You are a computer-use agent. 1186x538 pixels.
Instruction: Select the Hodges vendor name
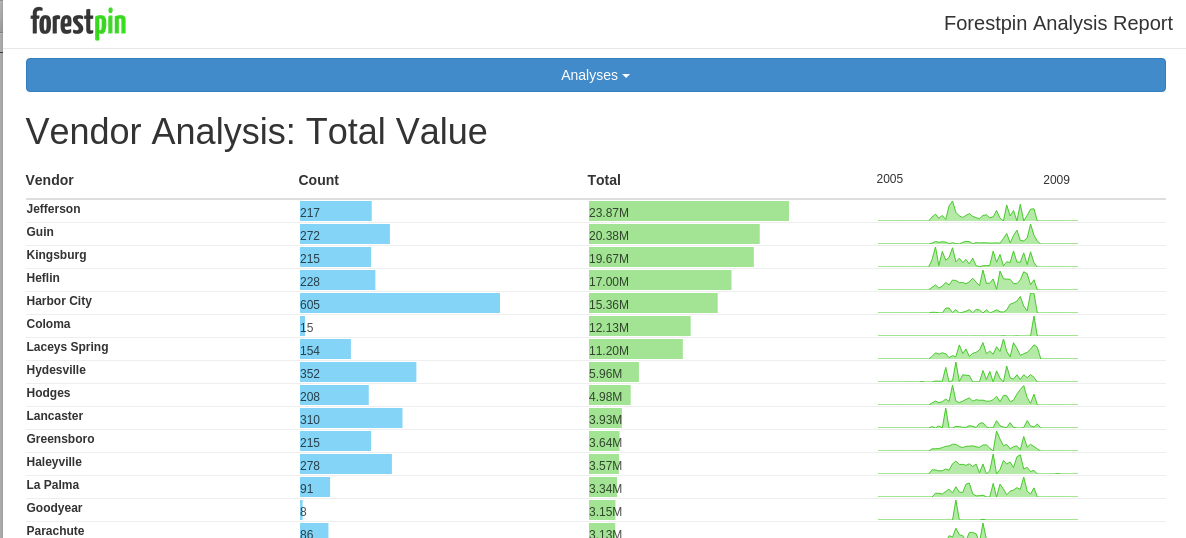(x=48, y=393)
